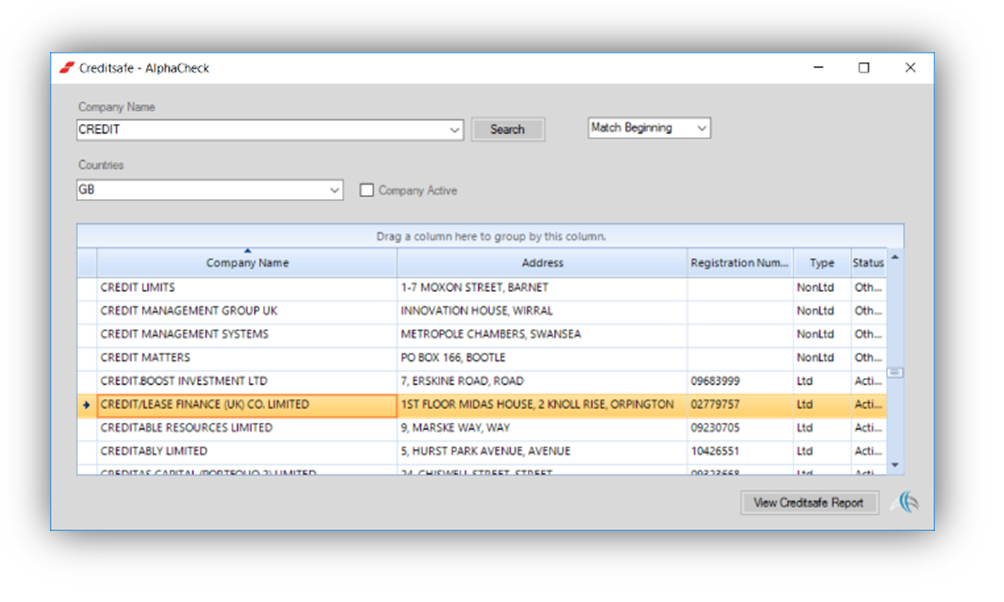Sort by Registration Number column header
This screenshot has width=1004, height=602.
(740, 263)
